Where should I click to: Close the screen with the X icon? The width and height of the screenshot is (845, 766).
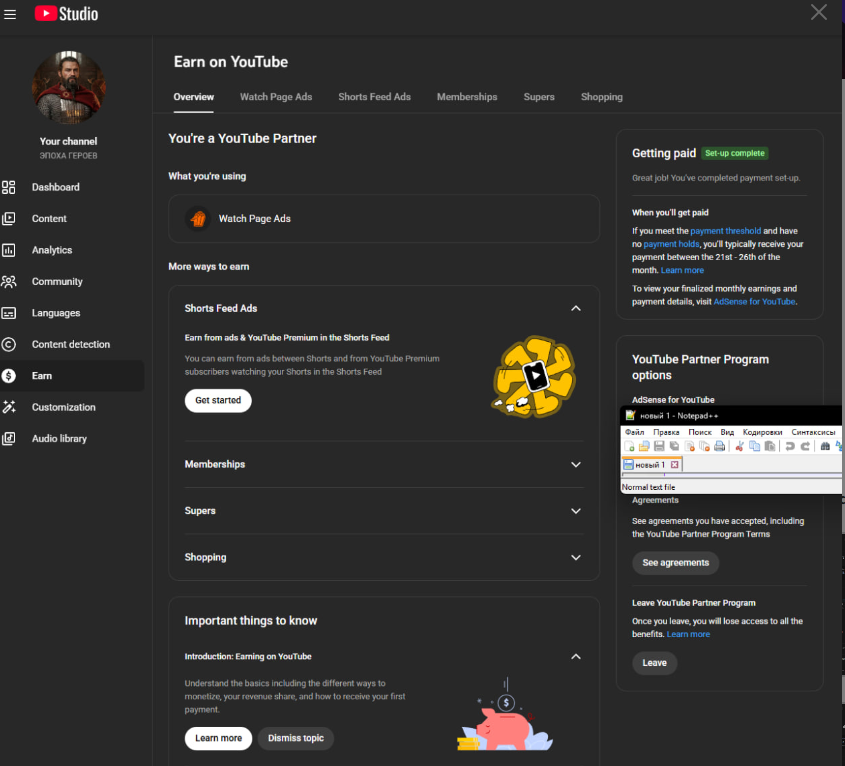(x=819, y=12)
